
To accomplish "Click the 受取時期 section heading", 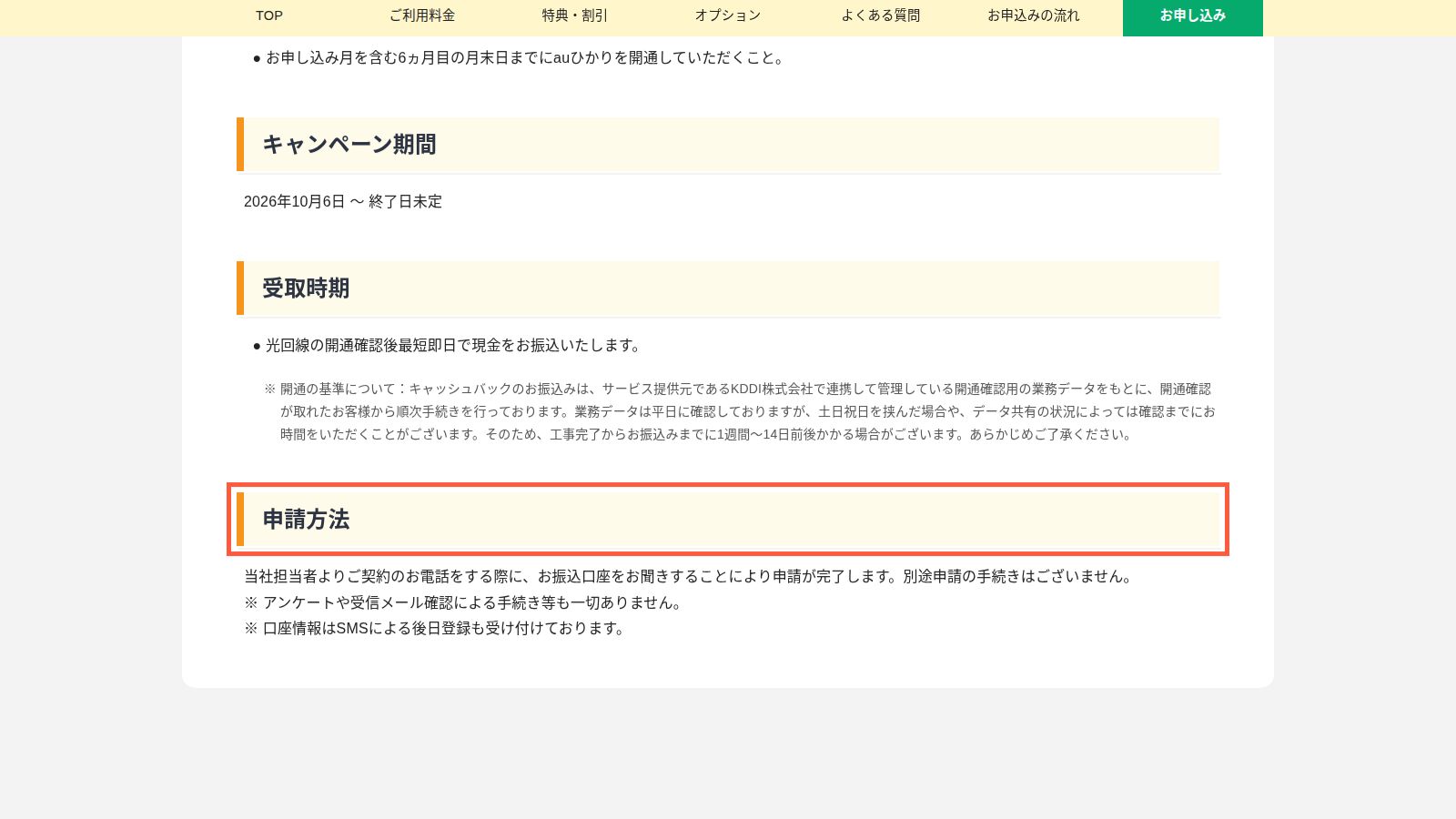I will pos(728,288).
